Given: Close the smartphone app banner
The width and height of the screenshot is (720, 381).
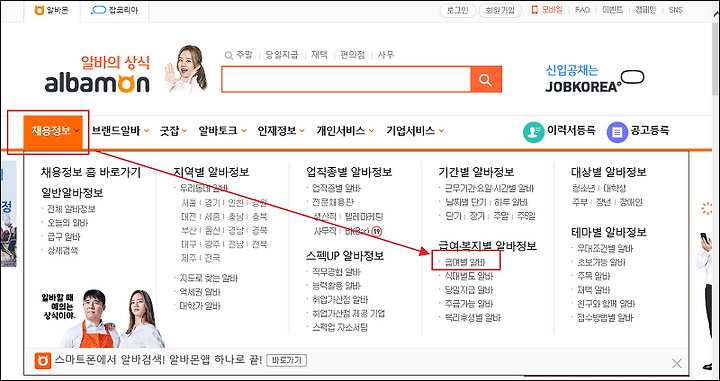Looking at the screenshot, I should point(676,364).
